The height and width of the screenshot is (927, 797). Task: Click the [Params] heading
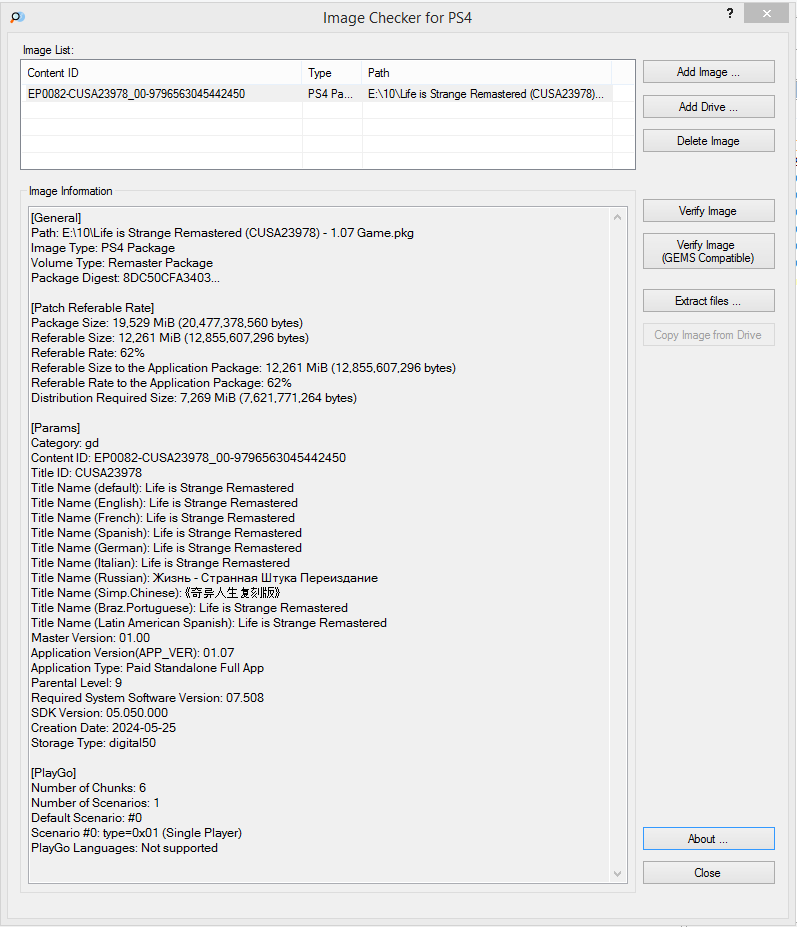[x=56, y=428]
